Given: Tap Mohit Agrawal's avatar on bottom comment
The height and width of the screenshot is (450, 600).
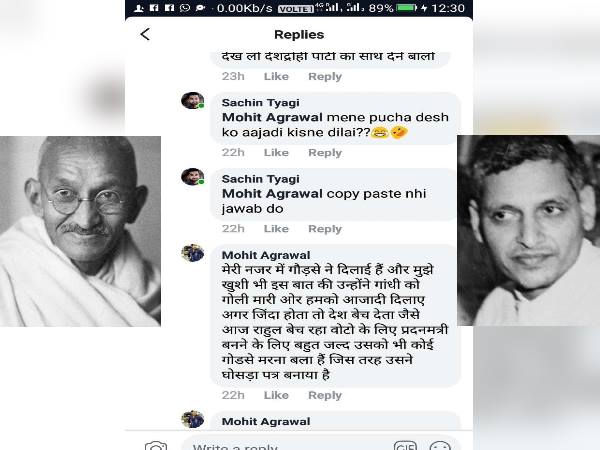Looking at the screenshot, I should [x=192, y=419].
